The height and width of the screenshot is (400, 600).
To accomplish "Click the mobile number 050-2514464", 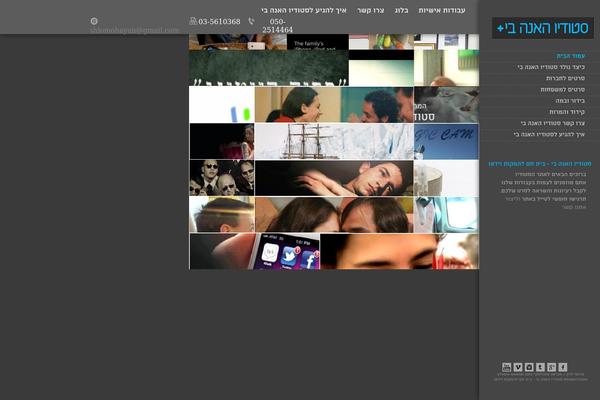I will click(x=277, y=26).
